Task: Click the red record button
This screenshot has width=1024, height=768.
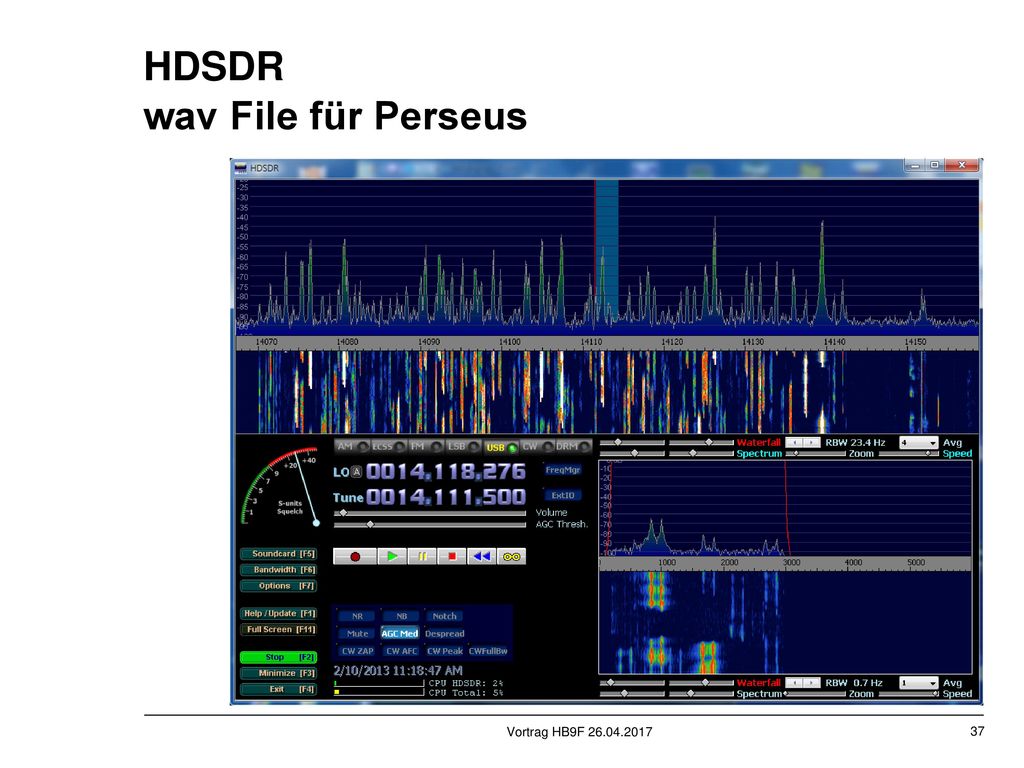Action: click(355, 556)
